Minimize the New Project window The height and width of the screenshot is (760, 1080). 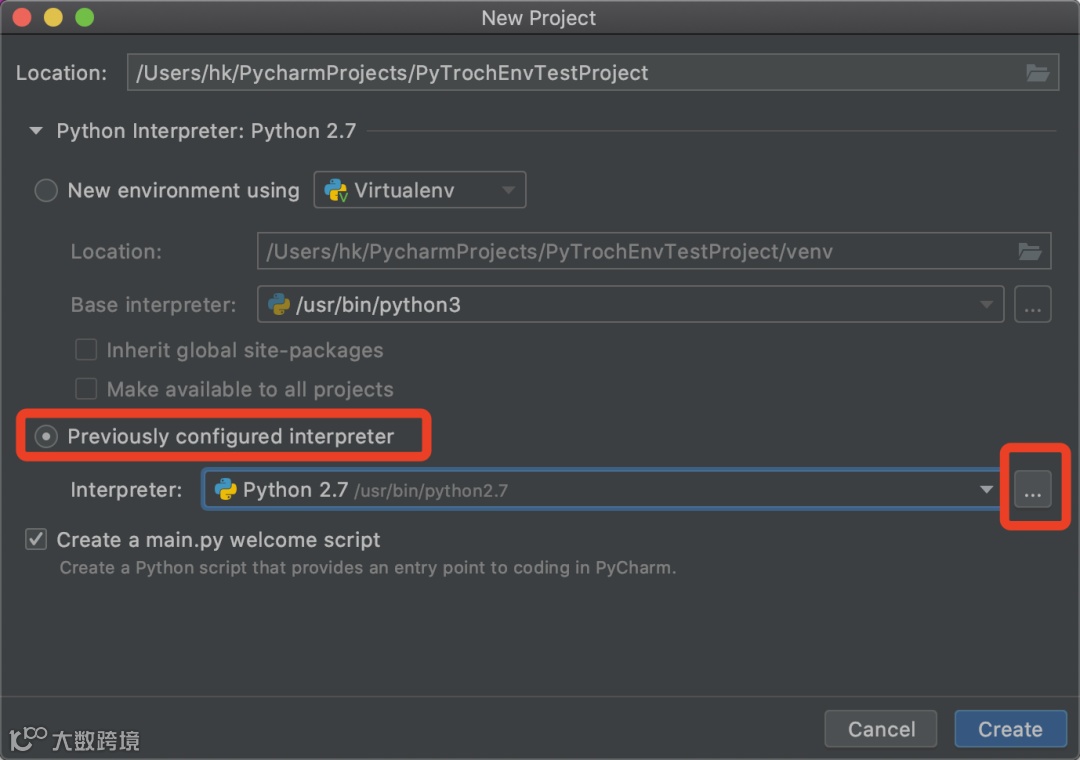pos(53,17)
